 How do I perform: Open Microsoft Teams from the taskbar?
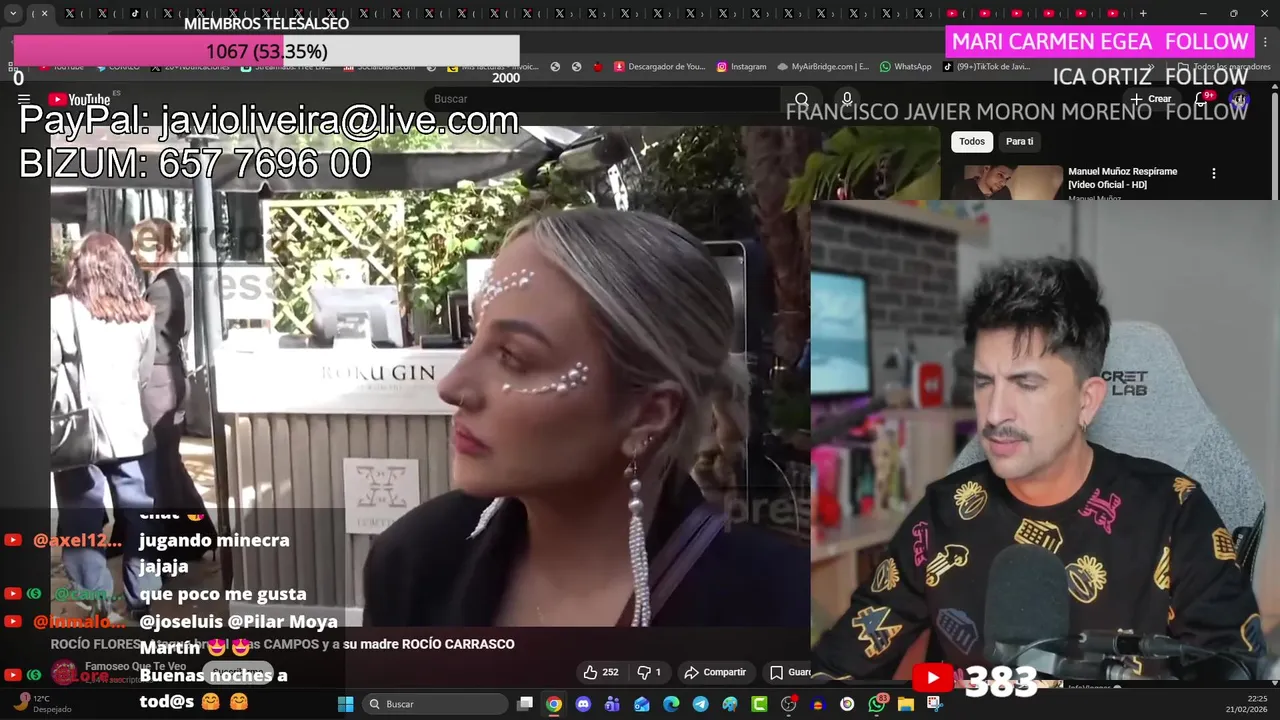[x=612, y=704]
